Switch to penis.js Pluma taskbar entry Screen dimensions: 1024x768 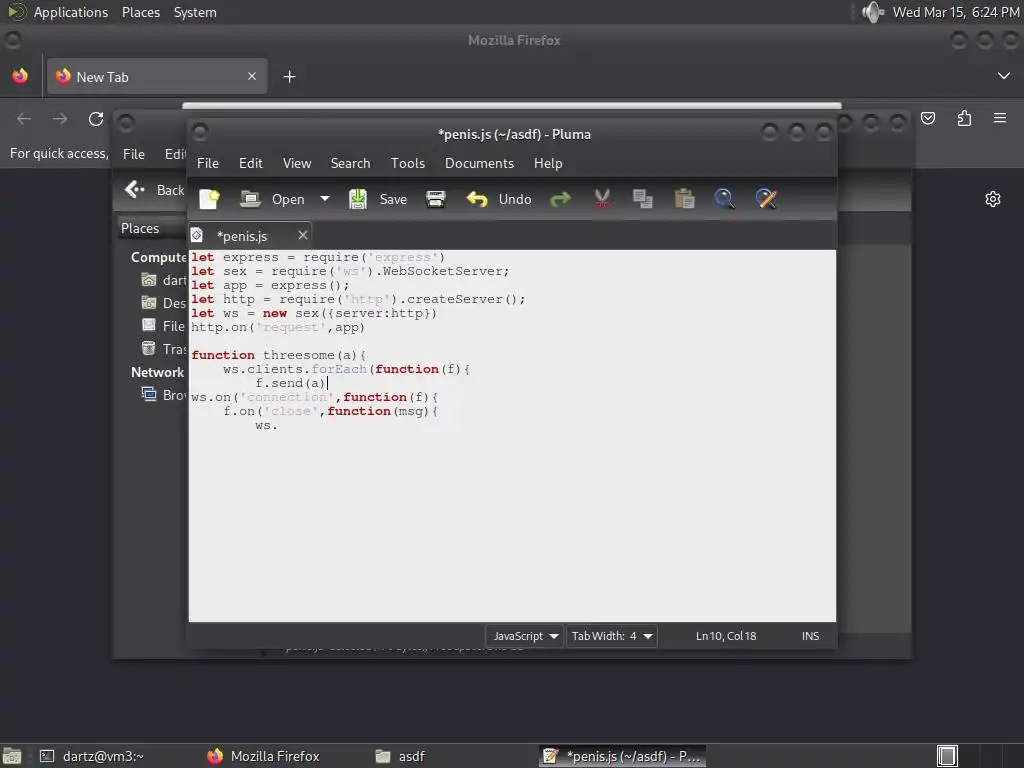point(622,756)
